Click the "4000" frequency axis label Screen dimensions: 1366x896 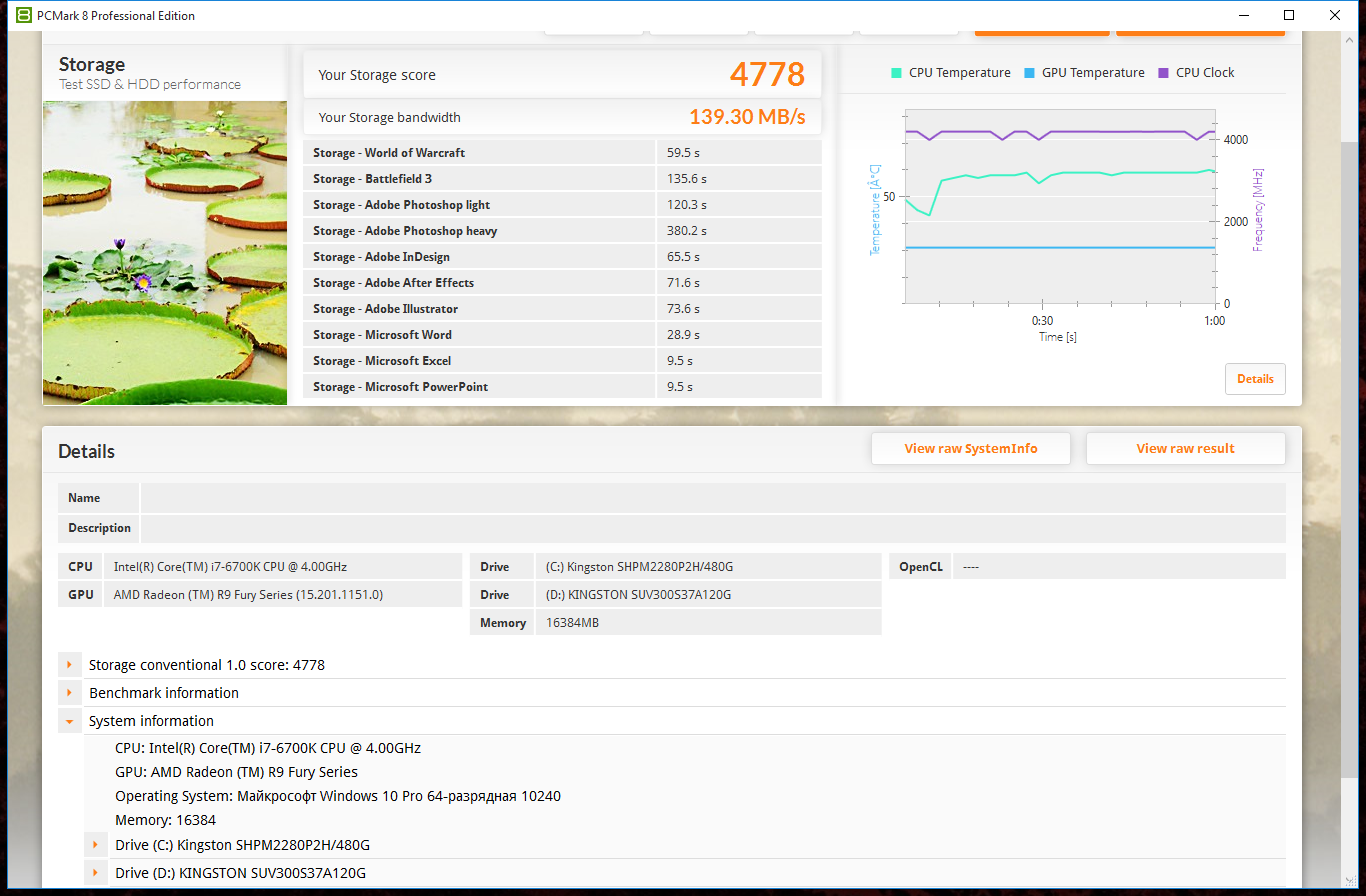tap(1236, 140)
